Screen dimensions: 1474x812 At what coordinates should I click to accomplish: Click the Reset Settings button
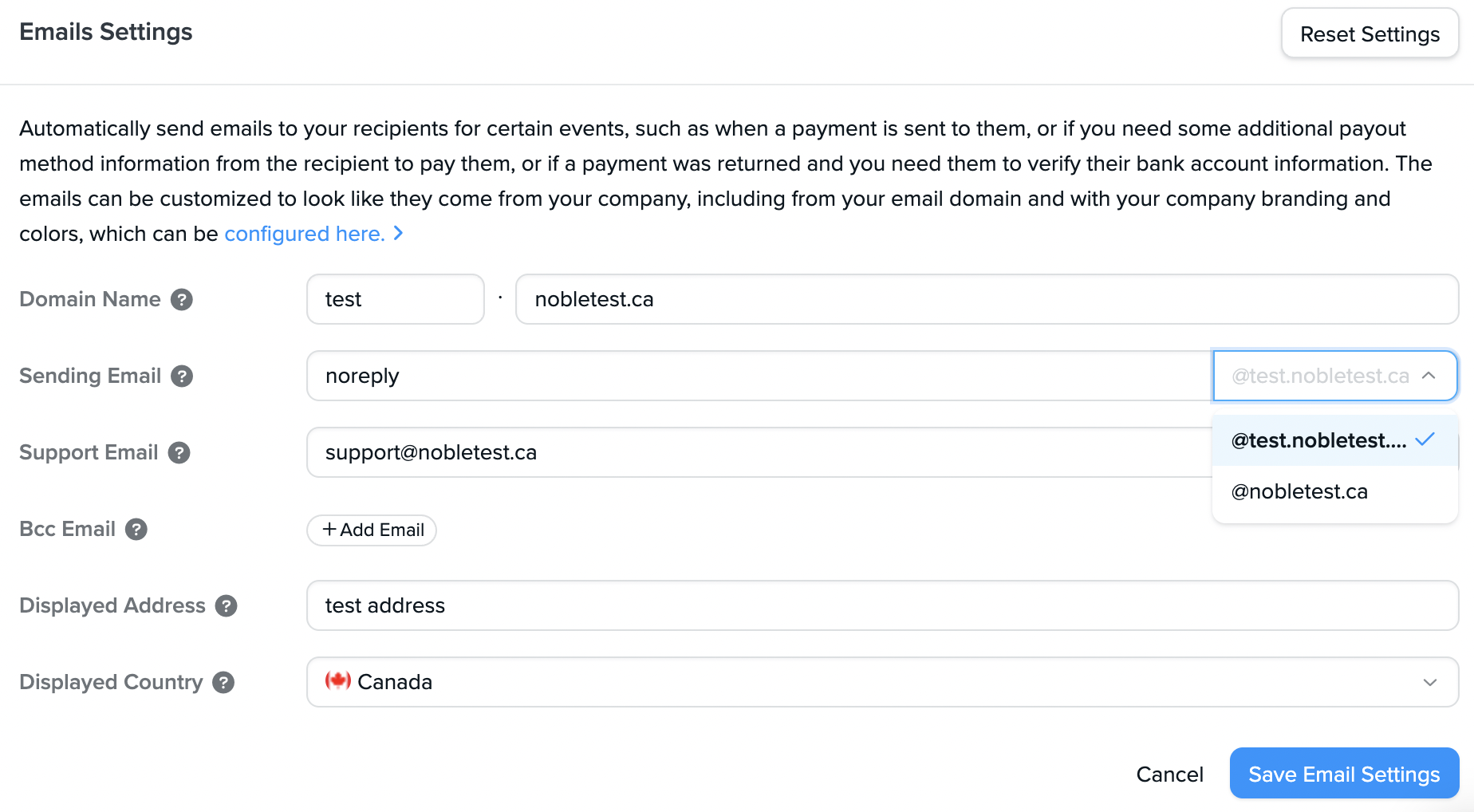pos(1370,34)
